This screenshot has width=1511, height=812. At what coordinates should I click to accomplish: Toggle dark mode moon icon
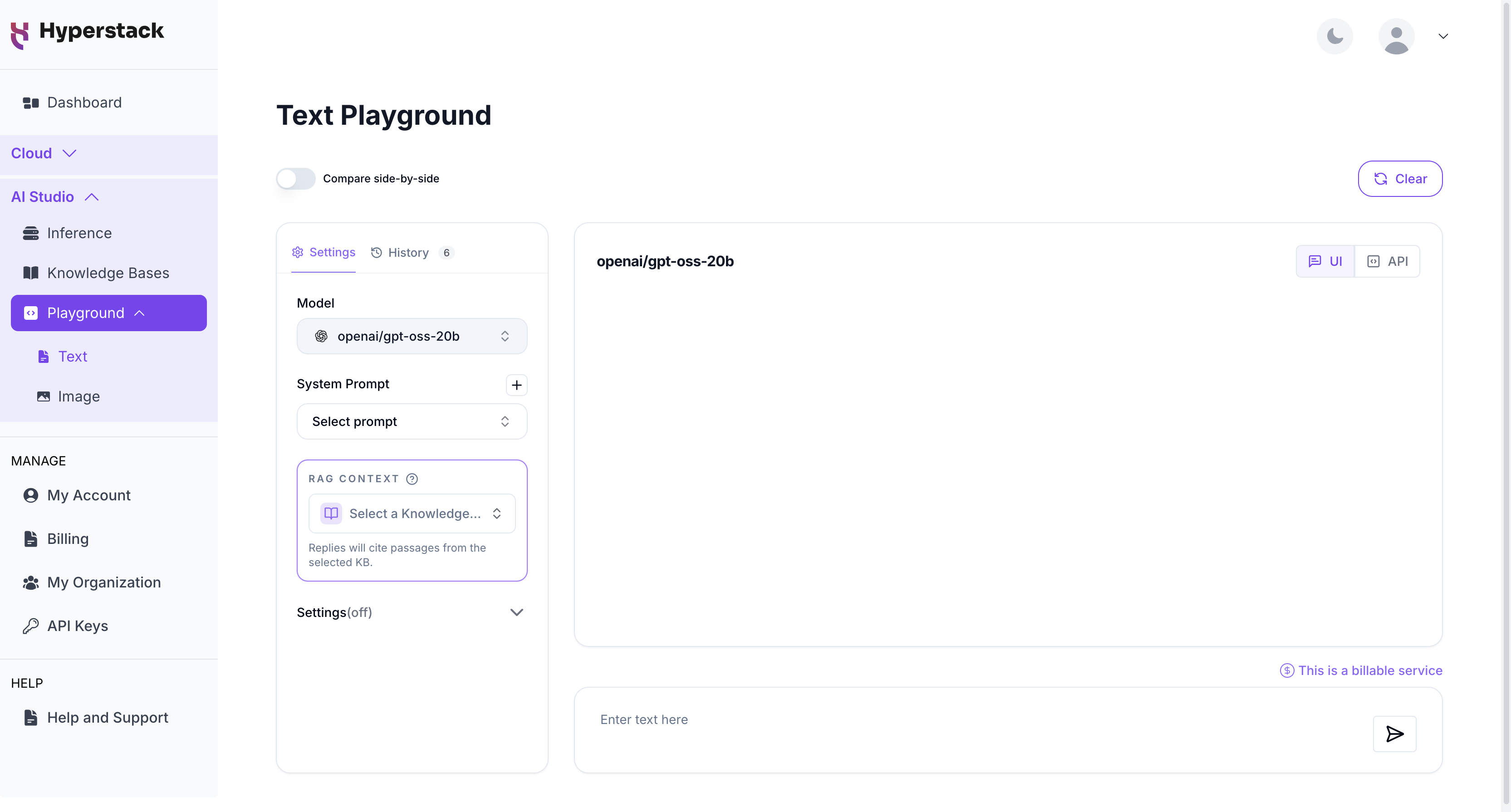[1334, 36]
